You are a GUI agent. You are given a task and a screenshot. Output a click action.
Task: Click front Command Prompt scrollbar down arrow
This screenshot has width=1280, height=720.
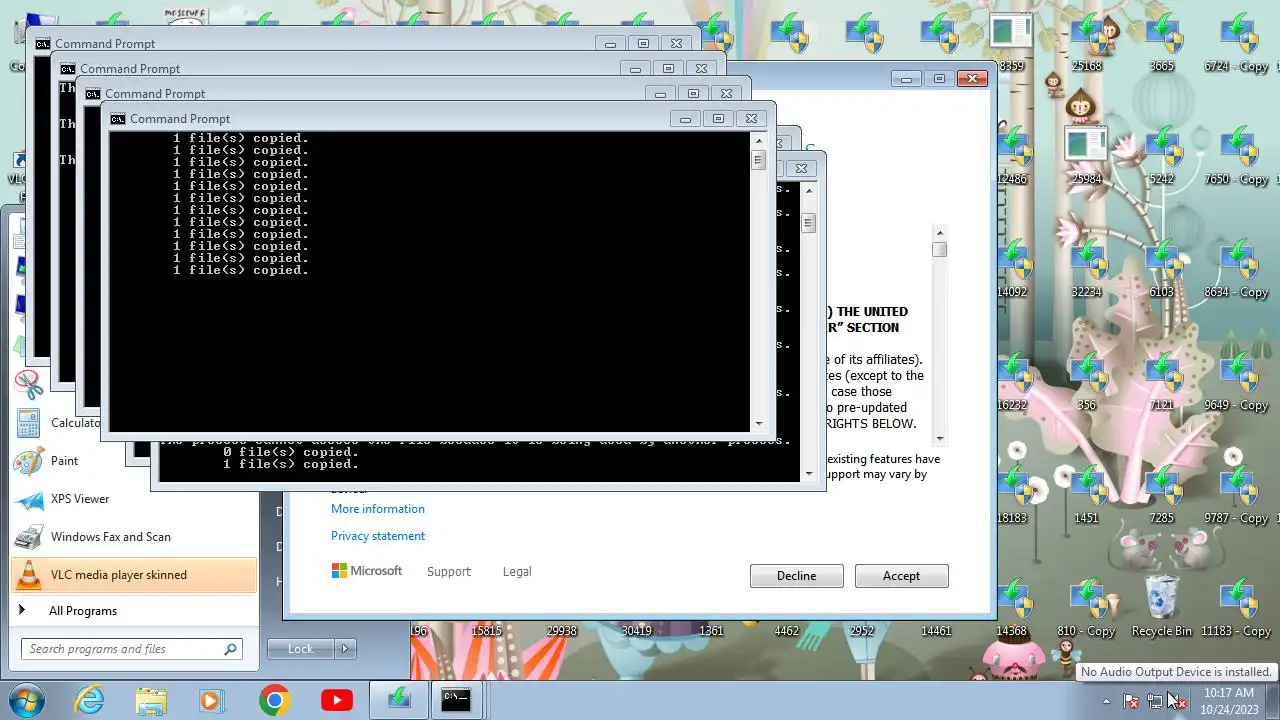(x=758, y=424)
